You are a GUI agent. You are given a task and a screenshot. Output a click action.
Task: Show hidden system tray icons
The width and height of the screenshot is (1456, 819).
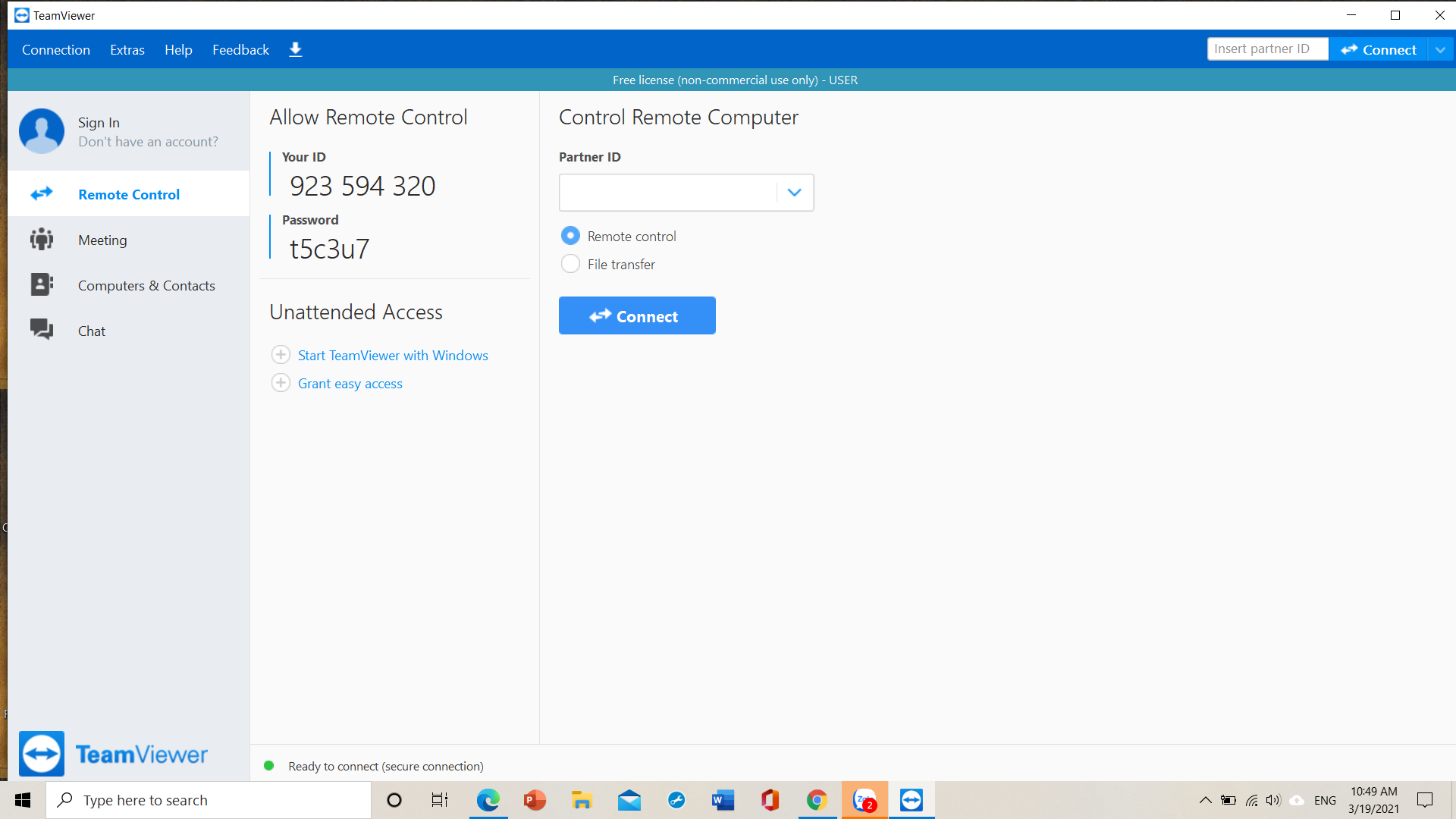tap(1205, 800)
